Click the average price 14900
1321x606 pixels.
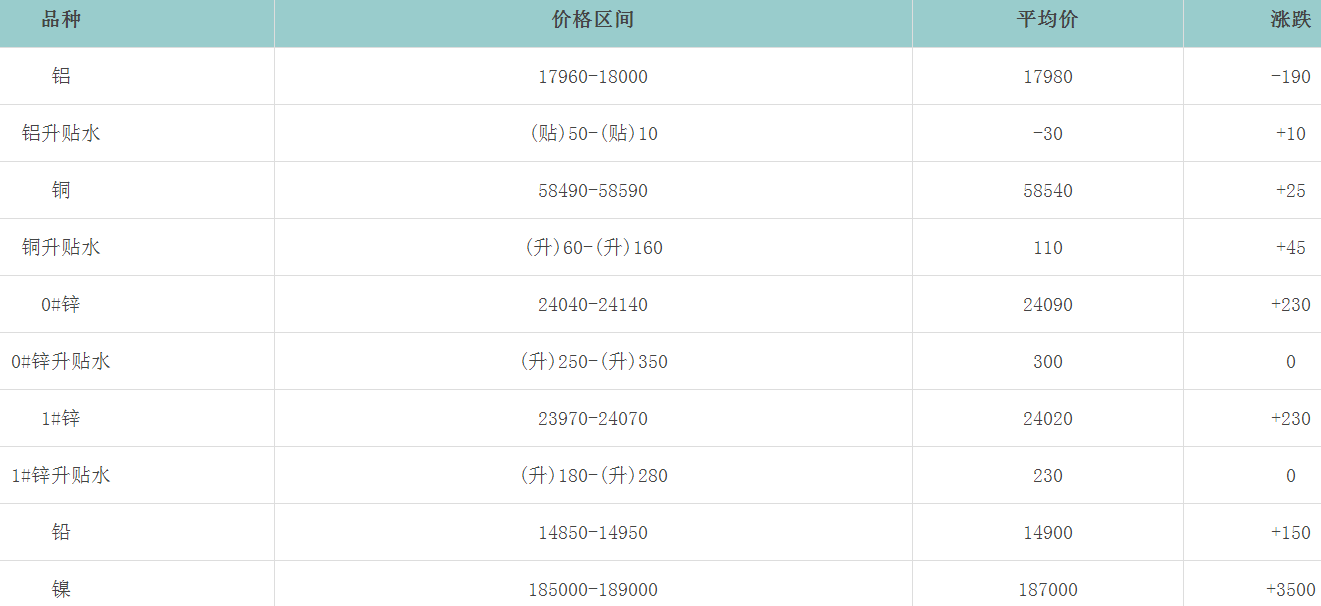(x=1048, y=533)
